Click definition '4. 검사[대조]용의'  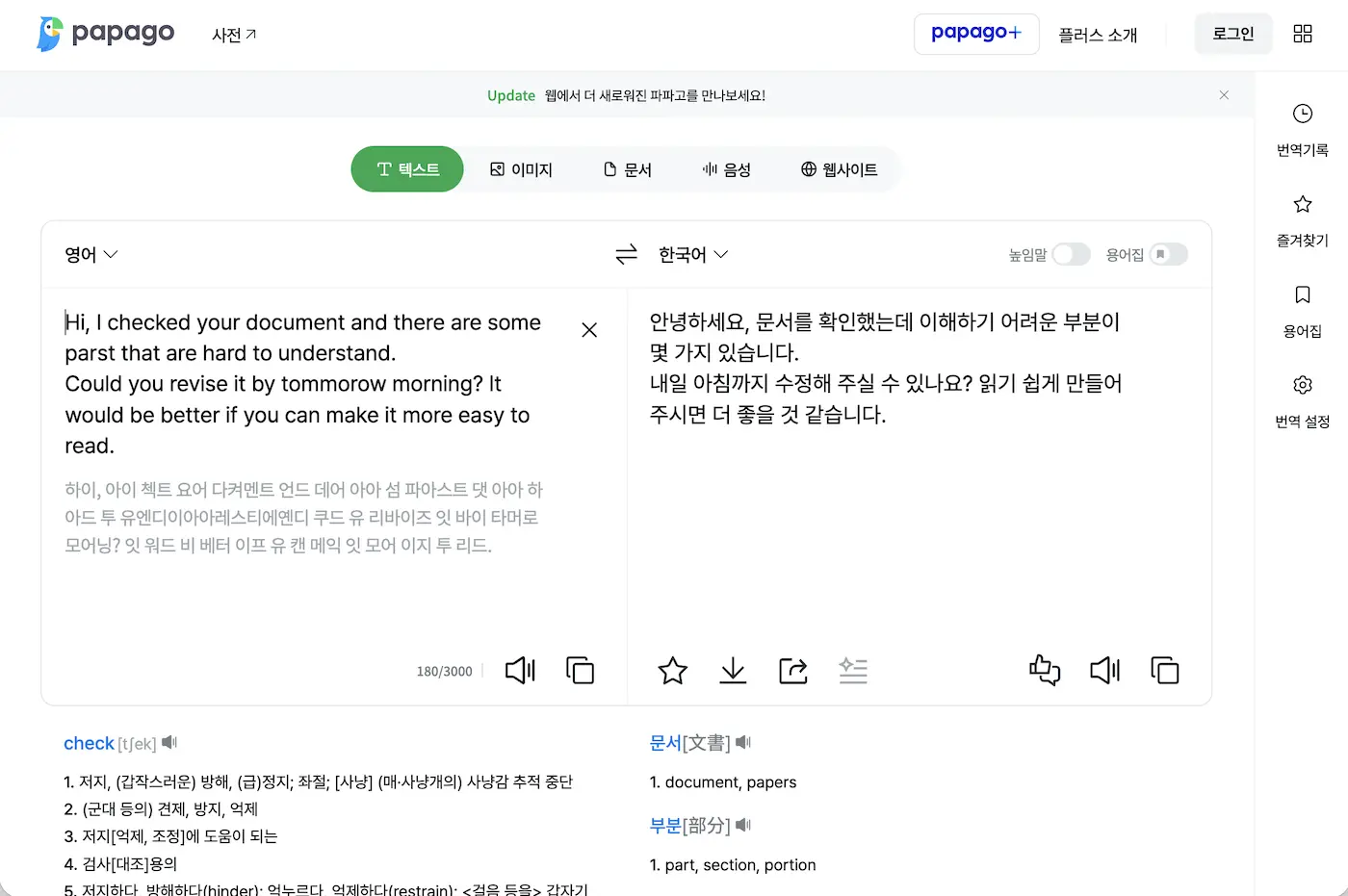120,864
